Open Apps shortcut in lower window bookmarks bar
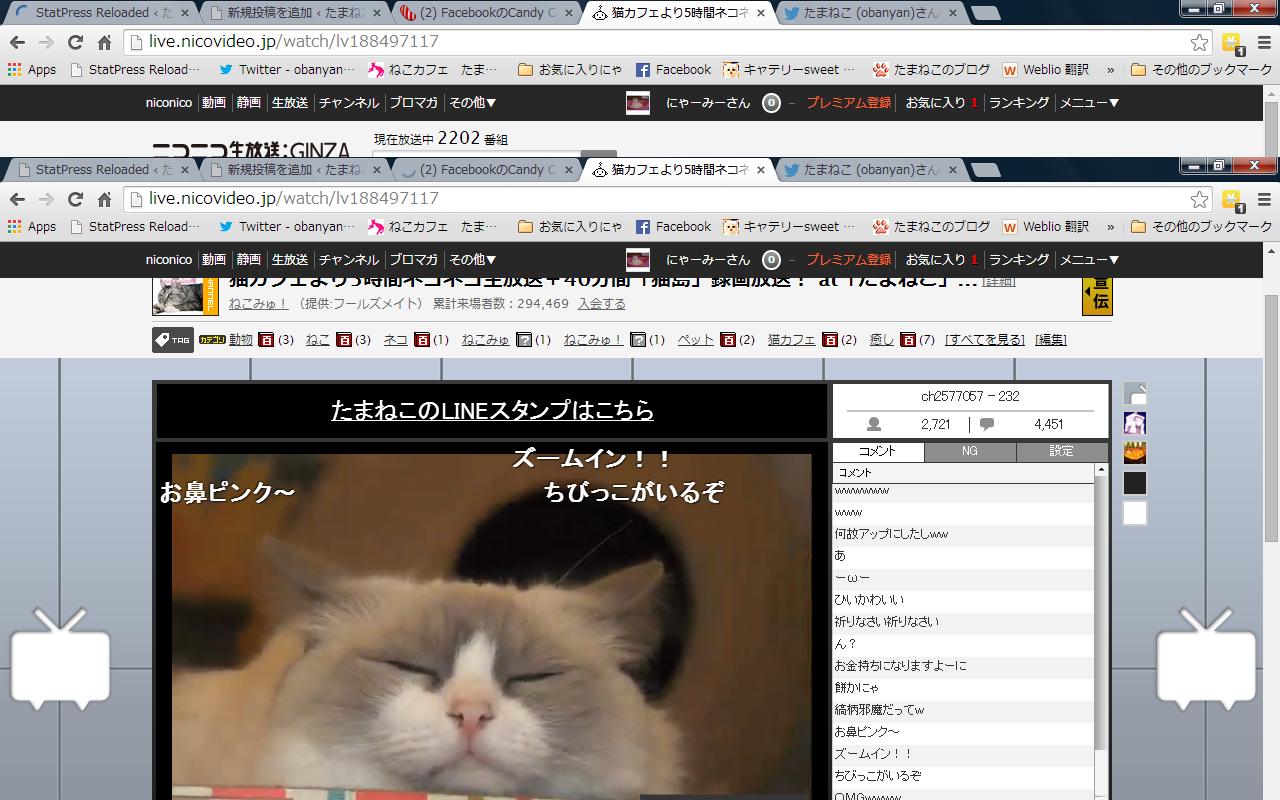 (x=32, y=227)
